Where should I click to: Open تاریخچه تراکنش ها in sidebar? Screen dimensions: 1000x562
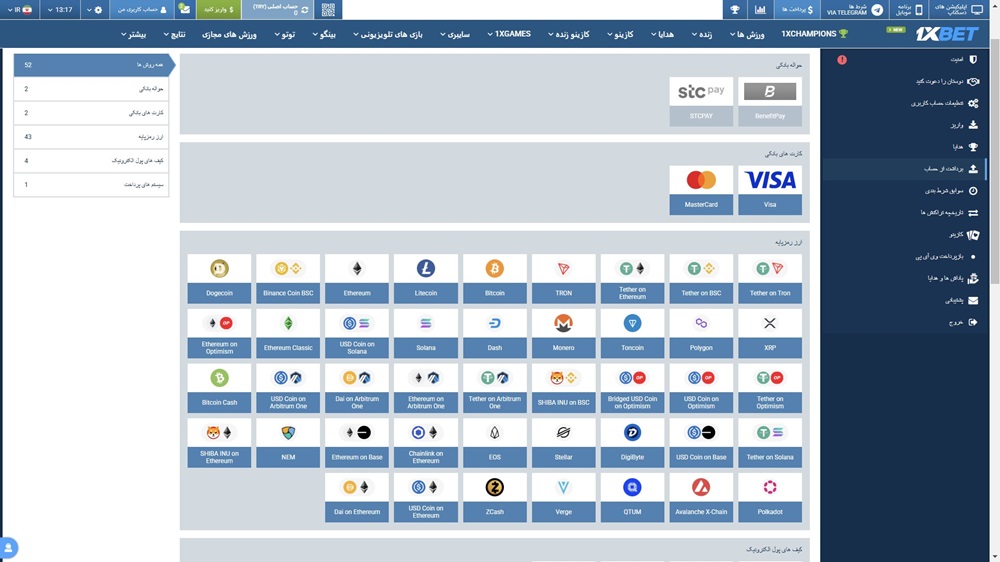904,212
